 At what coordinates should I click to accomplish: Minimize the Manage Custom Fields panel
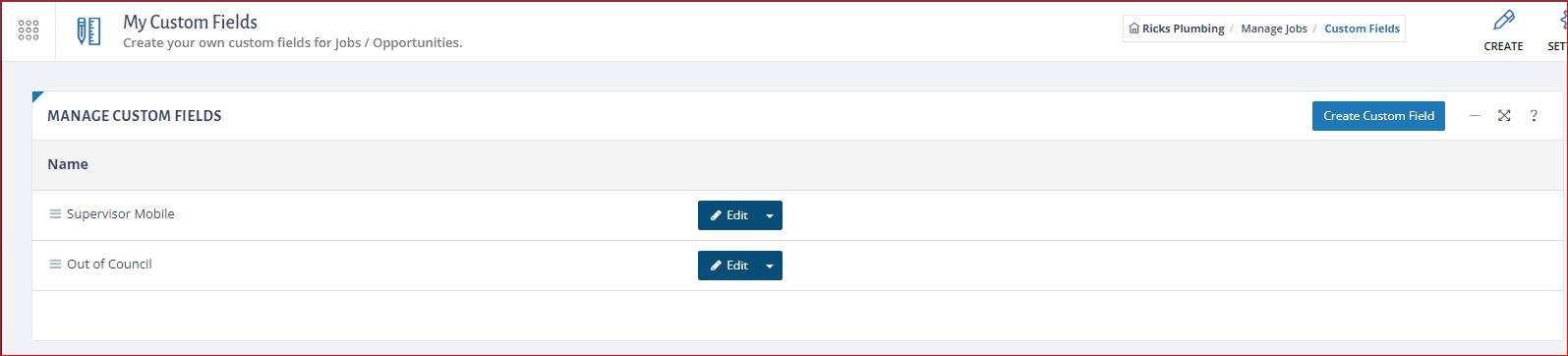pyautogui.click(x=1475, y=116)
